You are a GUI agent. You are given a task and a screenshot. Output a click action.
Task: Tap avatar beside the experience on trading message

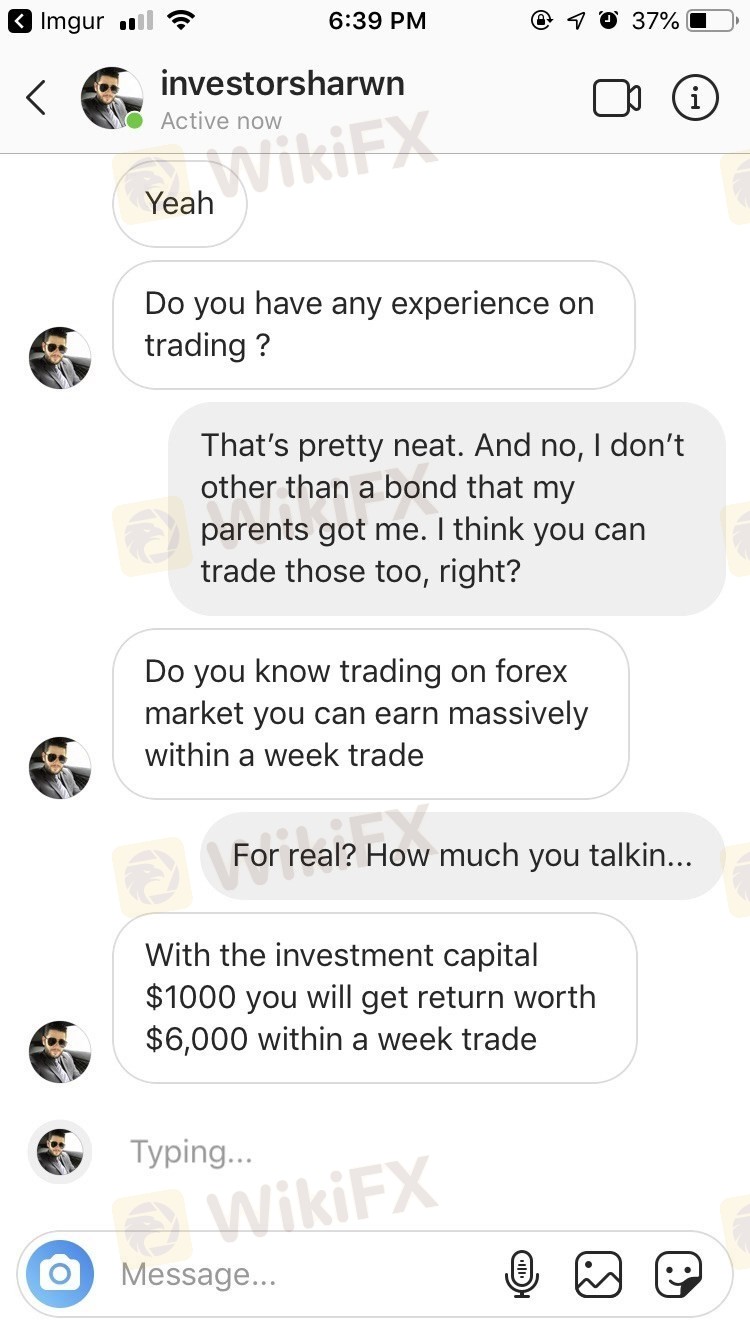point(60,358)
